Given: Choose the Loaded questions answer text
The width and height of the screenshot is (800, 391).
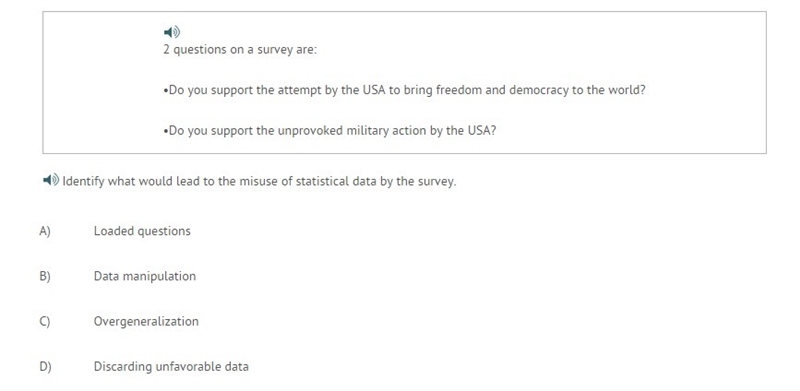Looking at the screenshot, I should point(142,231).
